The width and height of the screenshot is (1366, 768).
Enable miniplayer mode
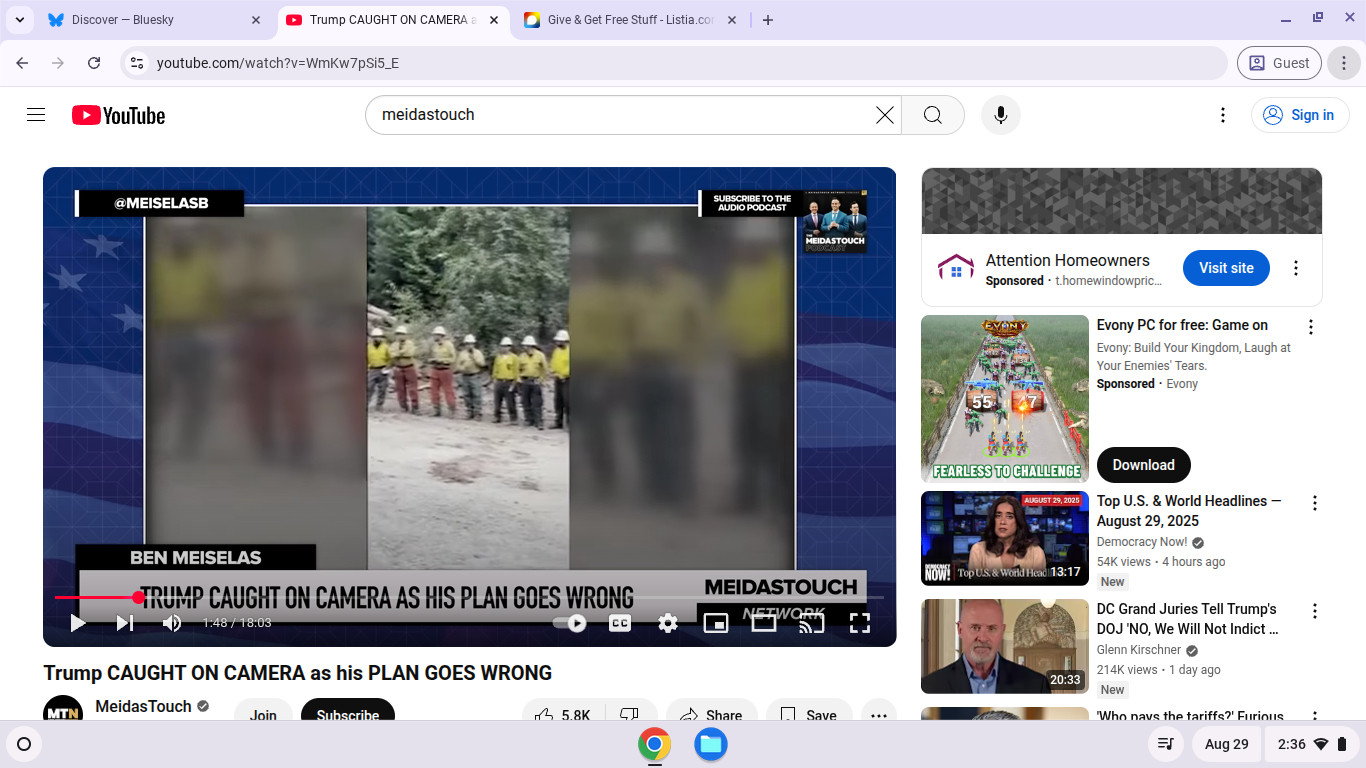[716, 623]
